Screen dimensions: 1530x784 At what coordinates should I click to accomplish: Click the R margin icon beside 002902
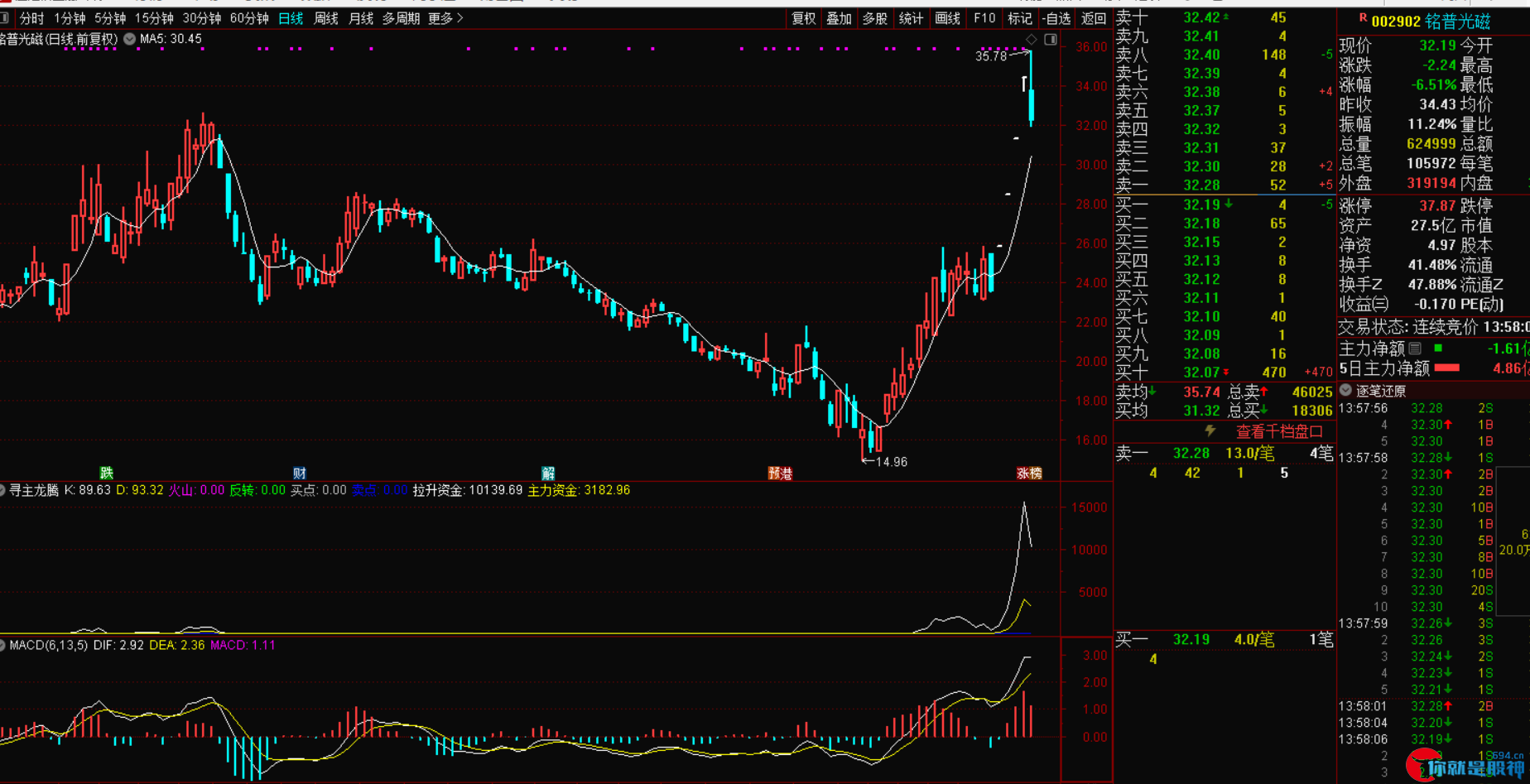(x=1363, y=19)
